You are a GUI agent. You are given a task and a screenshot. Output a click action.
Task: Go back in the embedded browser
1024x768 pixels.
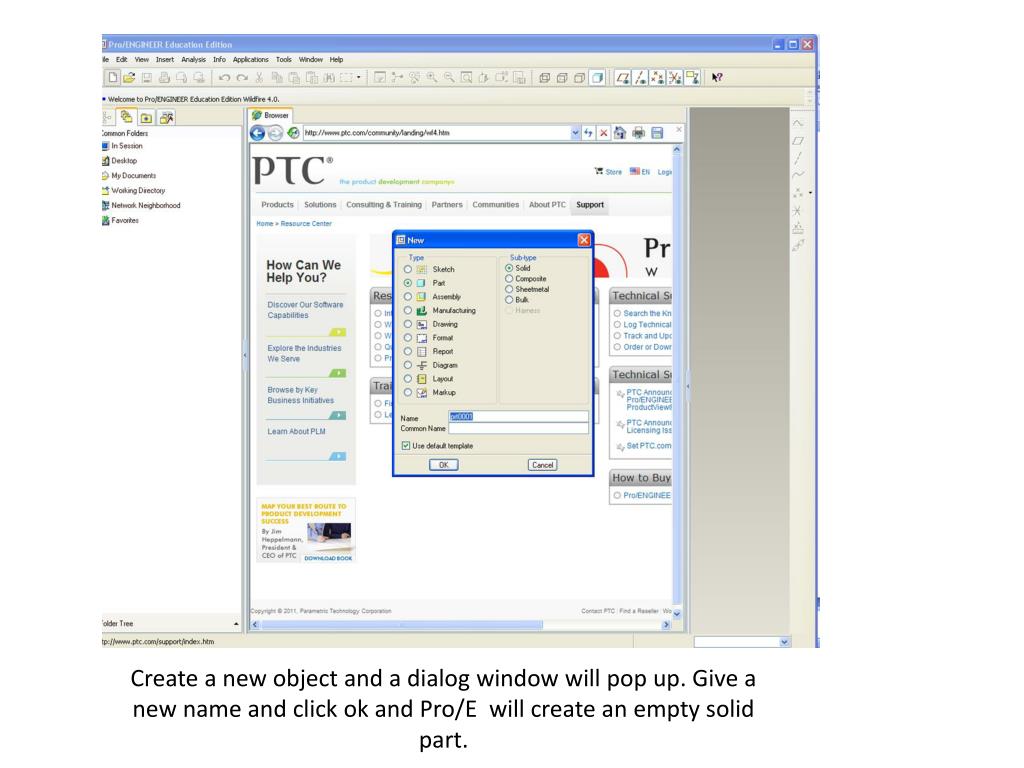(x=257, y=133)
